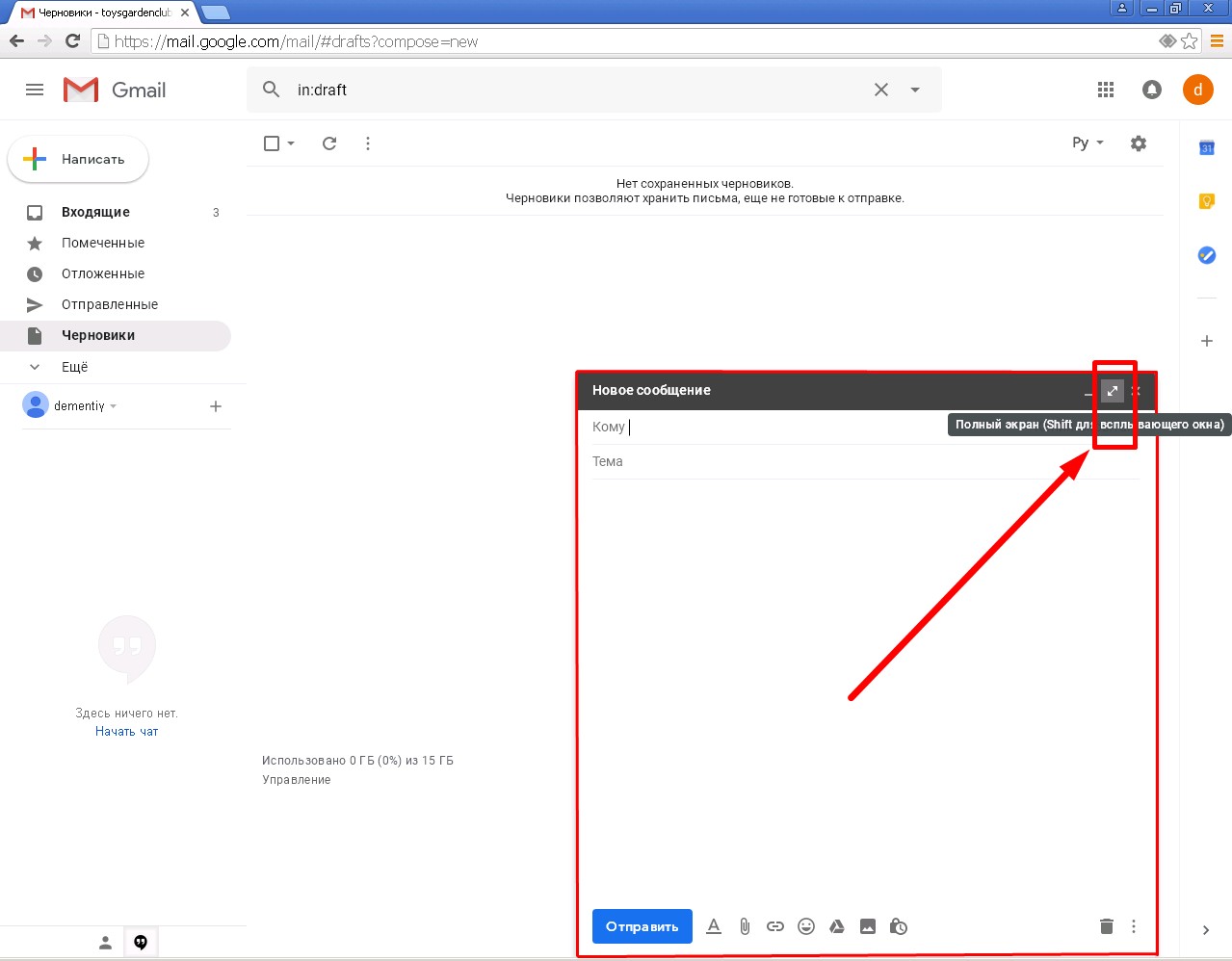Click the Gmail logo
Image resolution: width=1232 pixels, height=961 pixels.
point(115,90)
